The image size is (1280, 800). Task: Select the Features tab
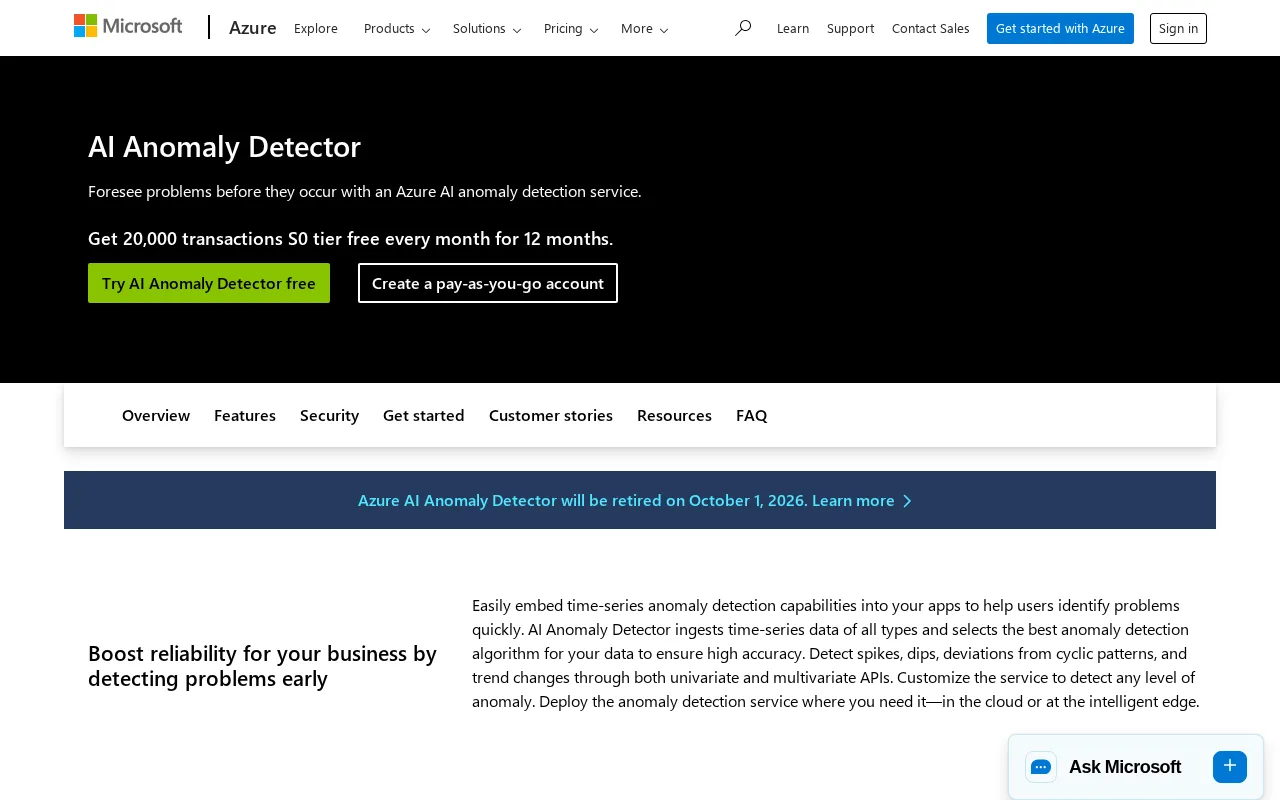(245, 415)
